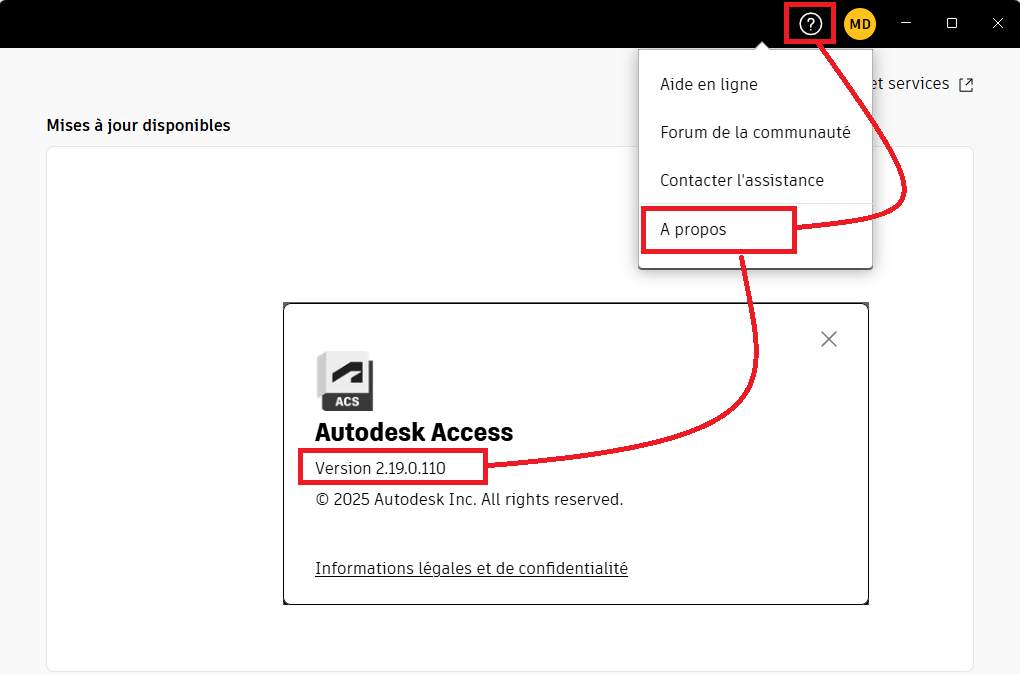Close the About Autodesk Access dialog
The width and height of the screenshot is (1020, 674).
click(828, 339)
